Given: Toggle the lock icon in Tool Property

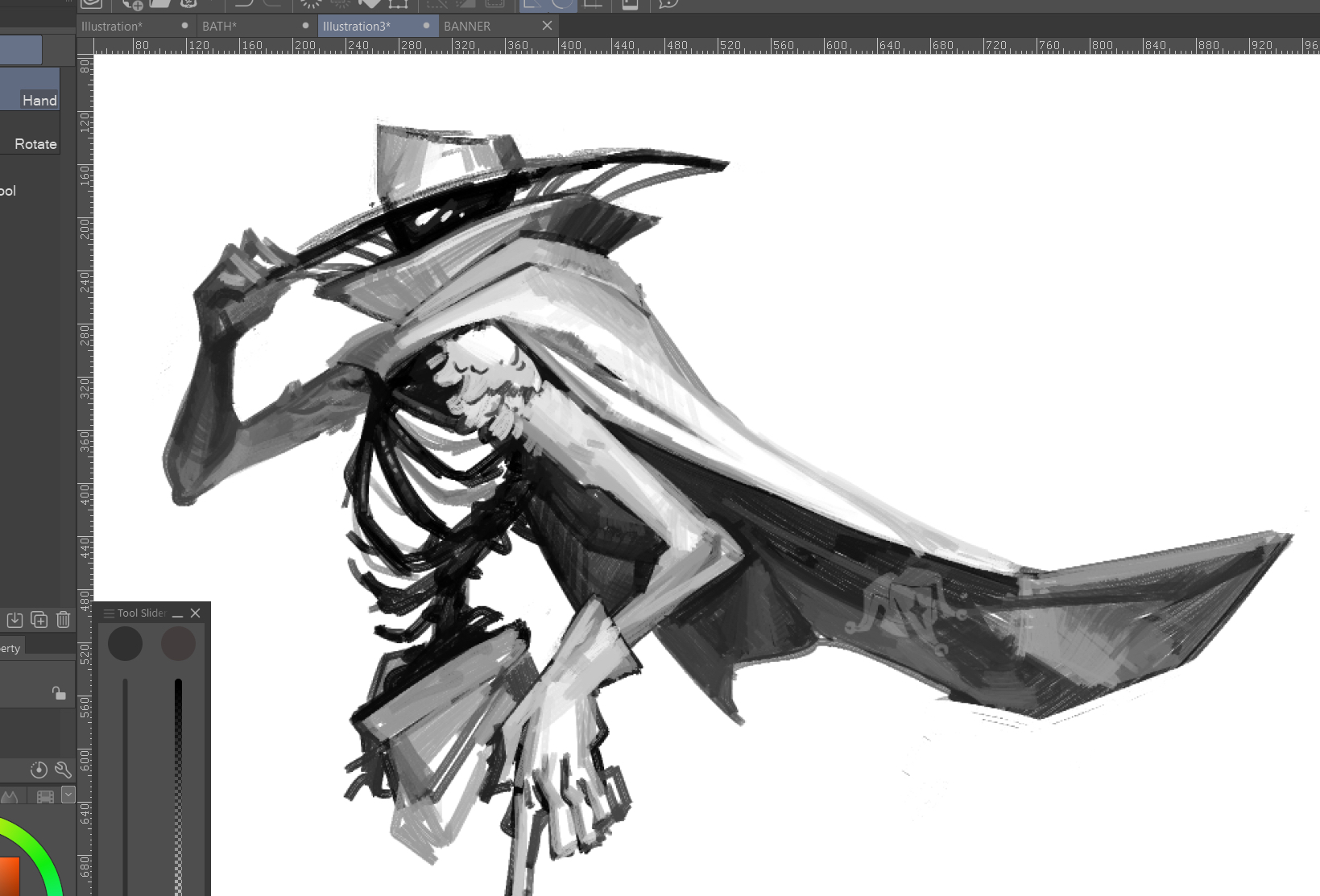Looking at the screenshot, I should coord(58,692).
